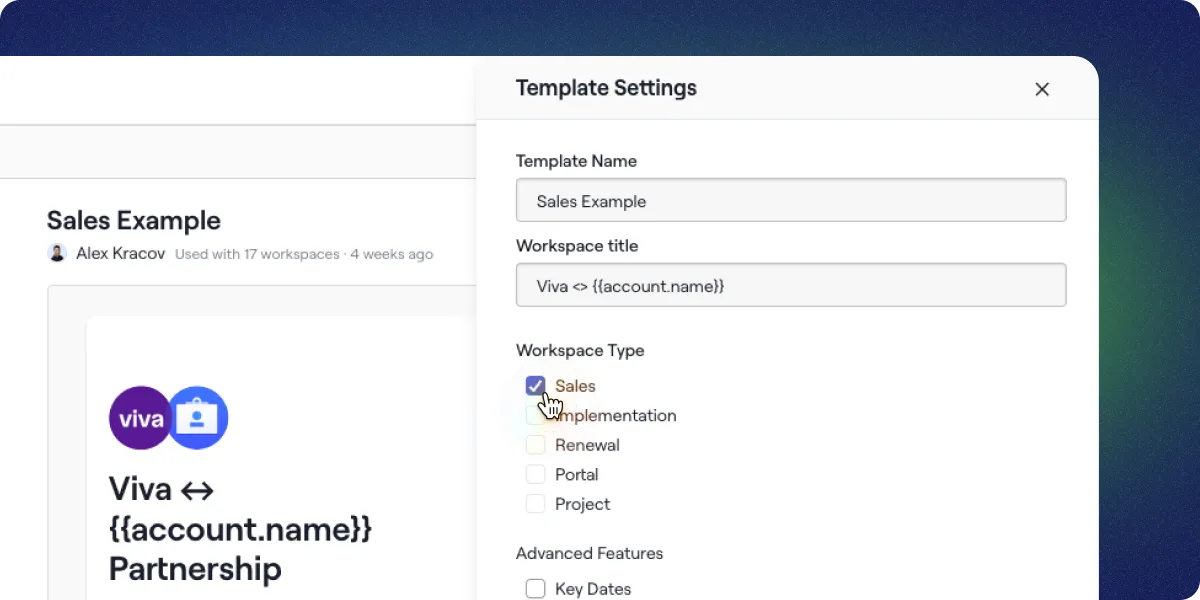Click the purple Viva logo icon
1200x600 pixels.
(x=140, y=418)
